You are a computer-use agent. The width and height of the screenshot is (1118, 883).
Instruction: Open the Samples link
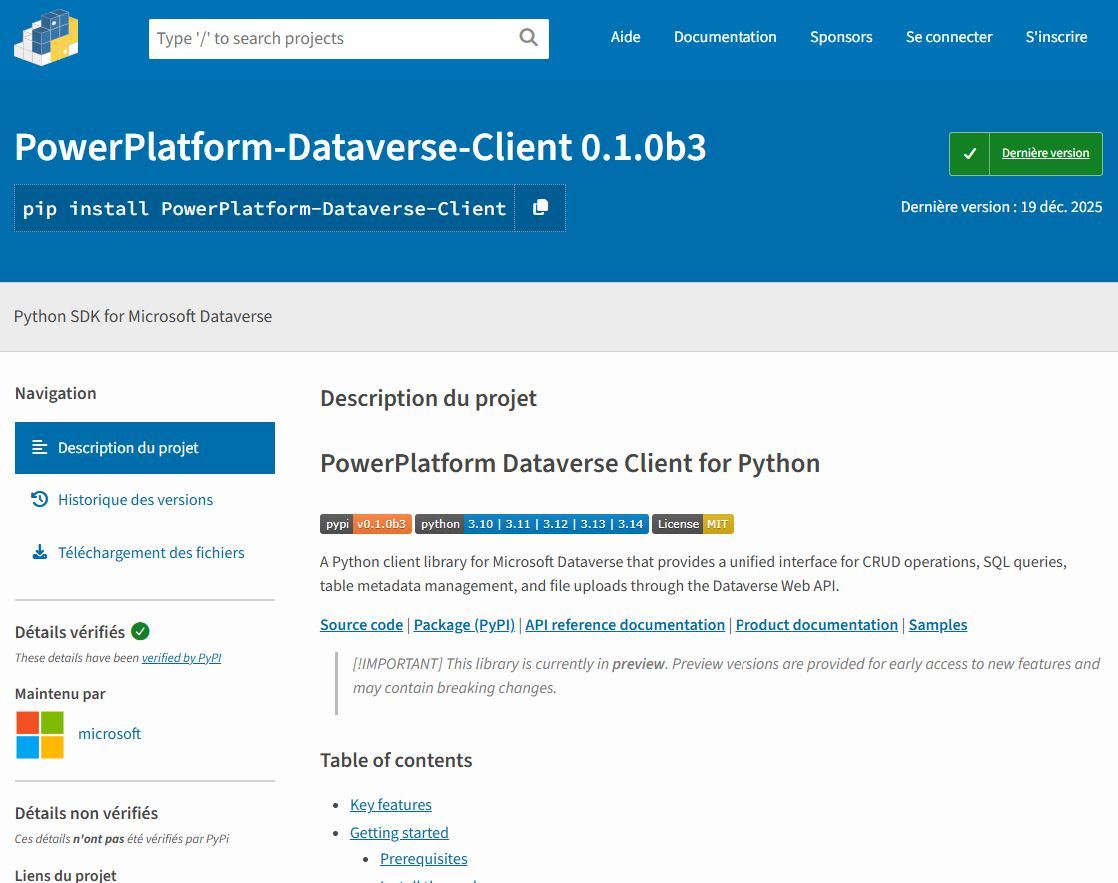tap(938, 625)
